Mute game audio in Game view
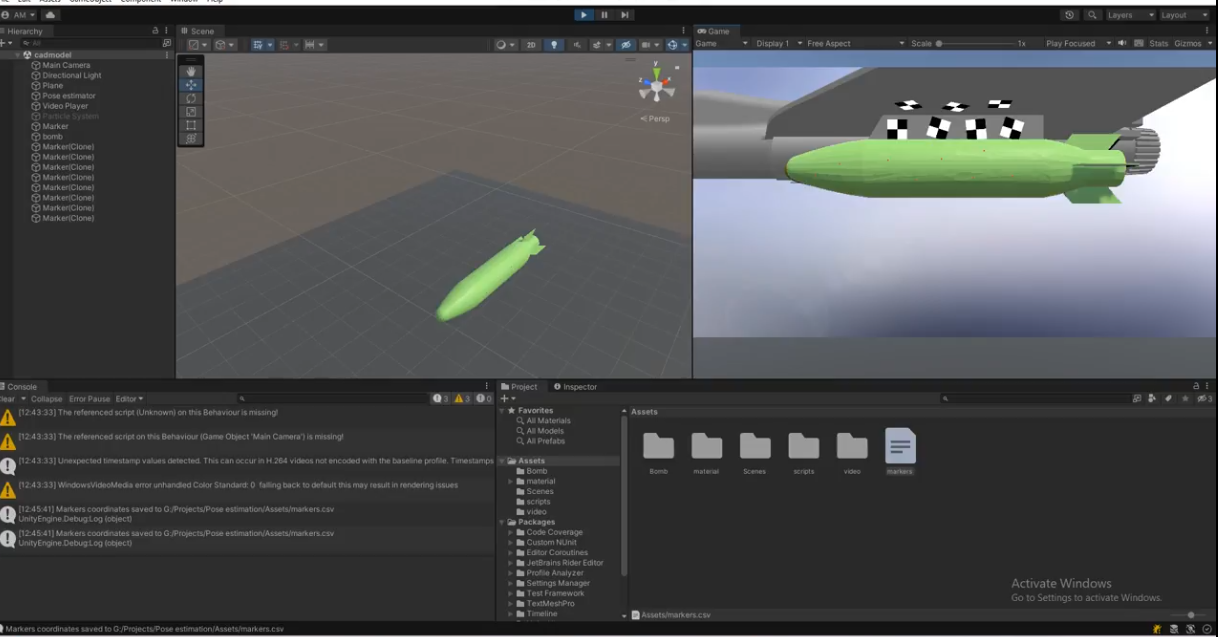1218x637 pixels. pyautogui.click(x=1122, y=44)
